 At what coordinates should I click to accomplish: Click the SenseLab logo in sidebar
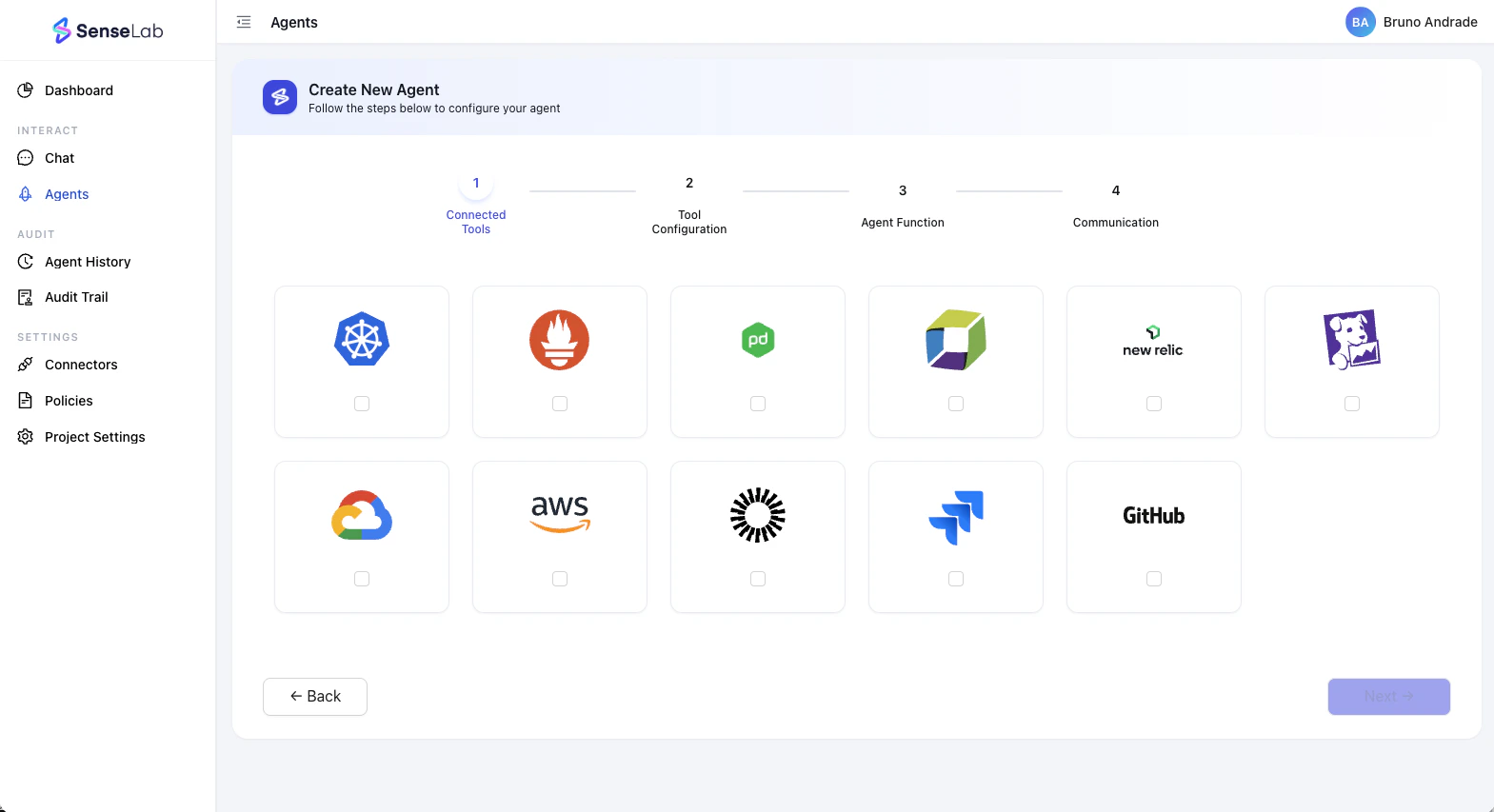tap(108, 30)
